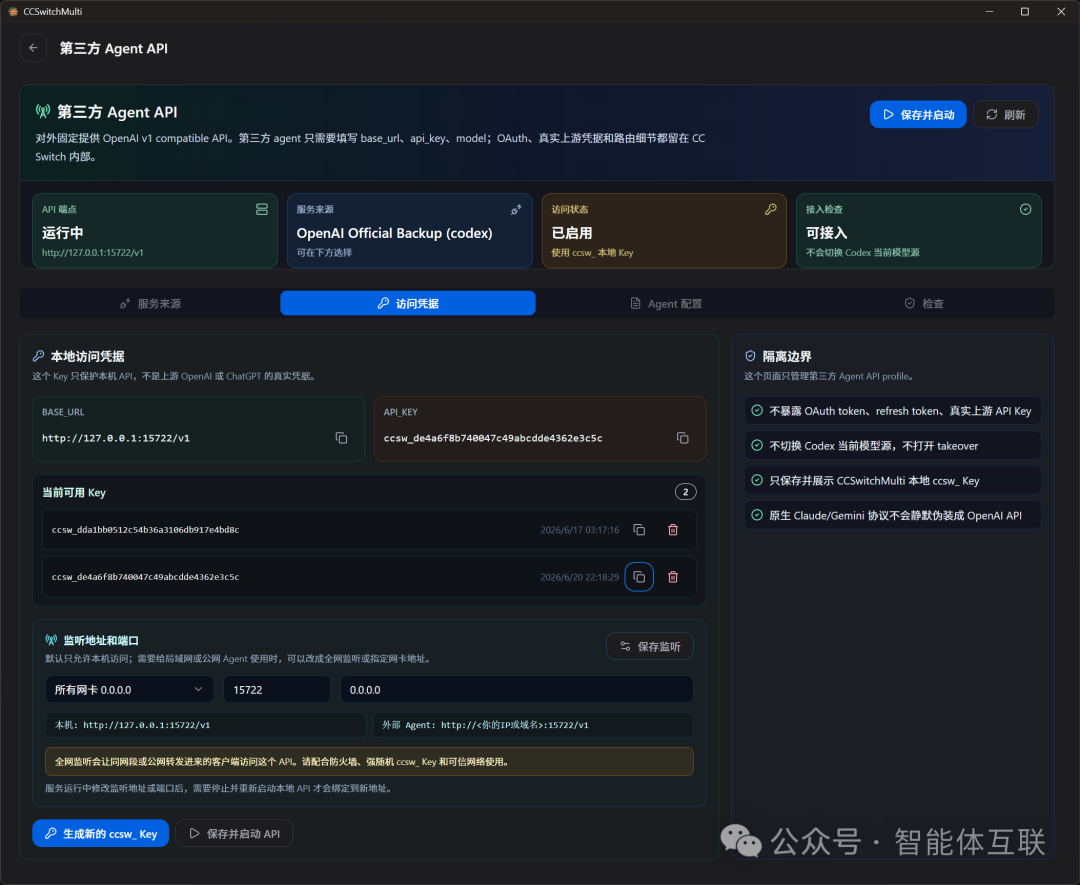Copy the API_KEY value
The width and height of the screenshot is (1080, 885).
683,438
